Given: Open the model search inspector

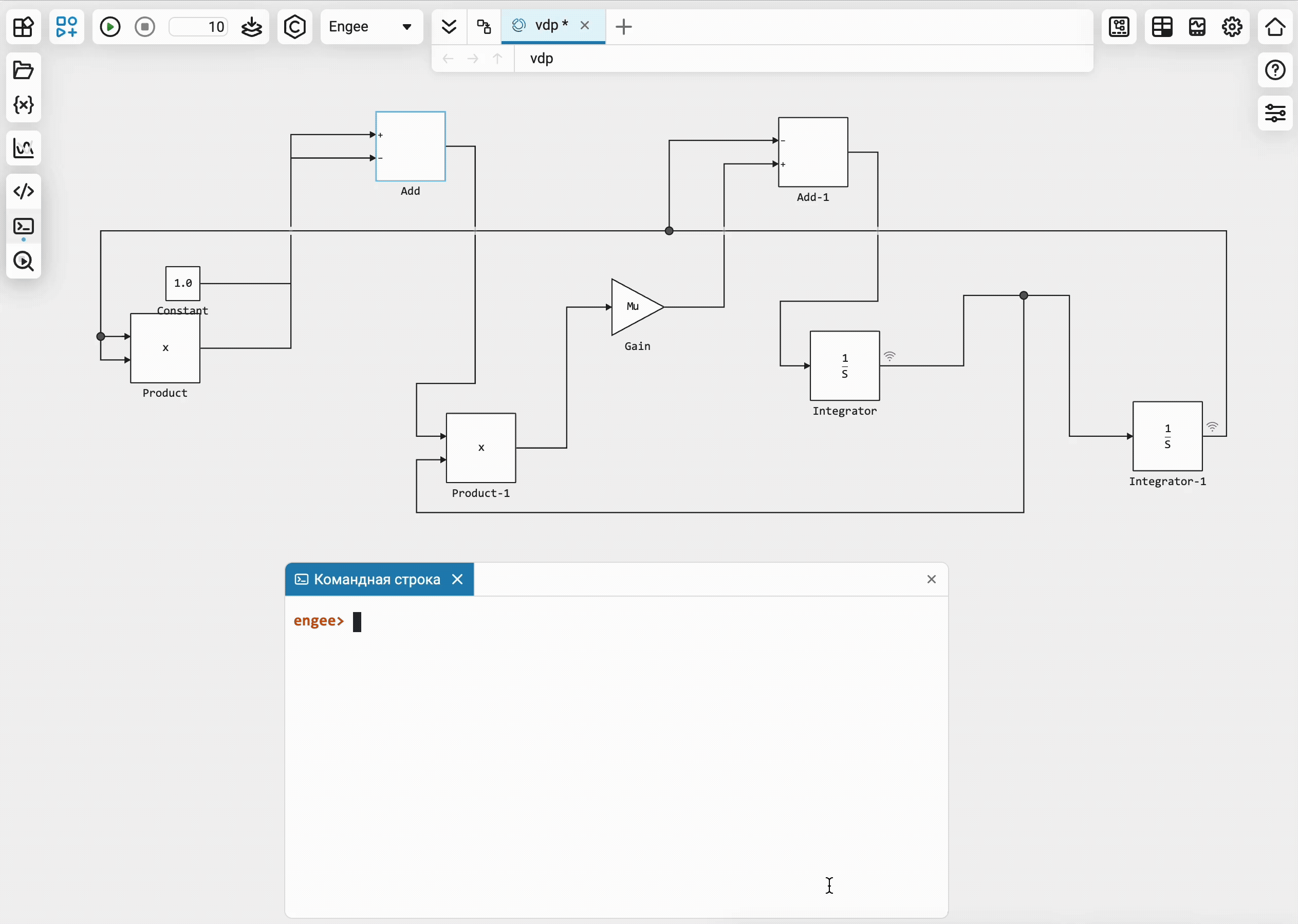Looking at the screenshot, I should click(23, 261).
